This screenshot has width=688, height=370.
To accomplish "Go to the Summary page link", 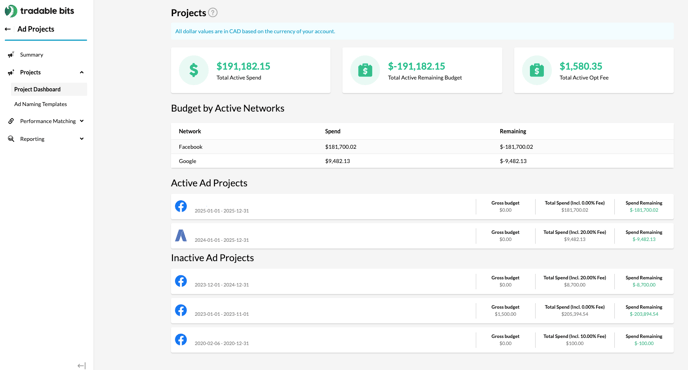I will (x=32, y=55).
